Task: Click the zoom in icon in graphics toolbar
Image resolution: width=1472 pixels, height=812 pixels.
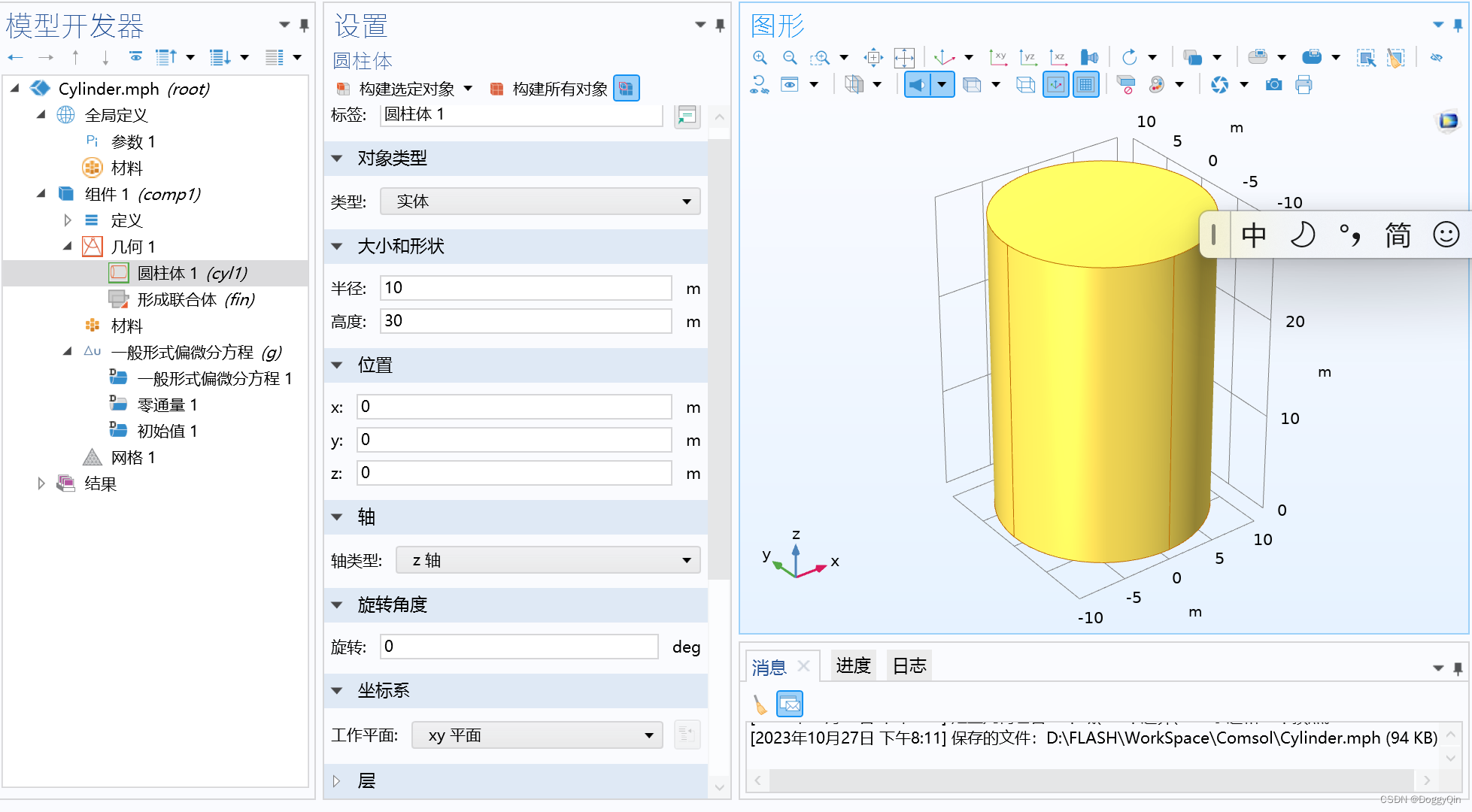Action: point(760,57)
